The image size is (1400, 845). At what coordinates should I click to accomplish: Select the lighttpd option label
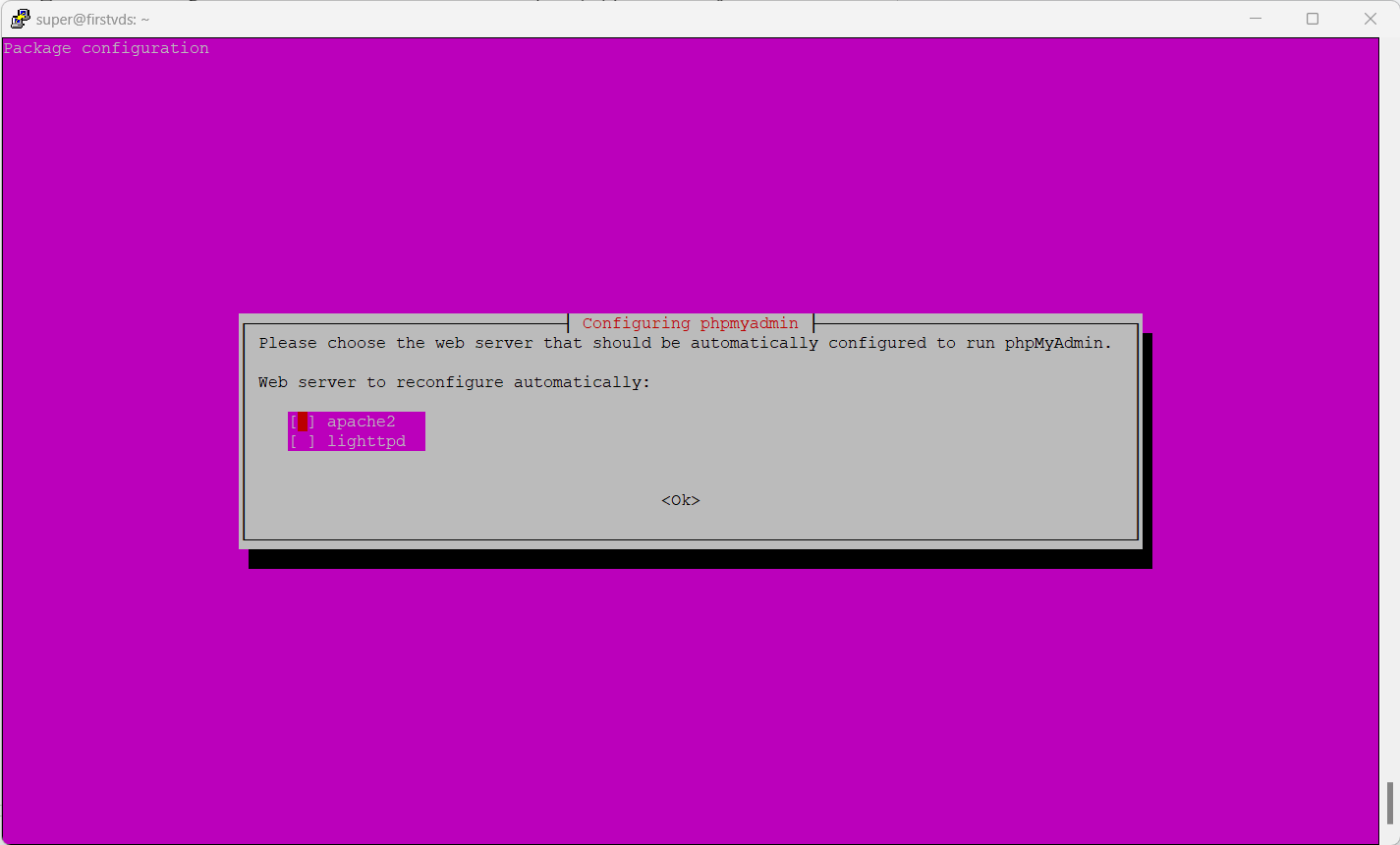click(x=366, y=441)
